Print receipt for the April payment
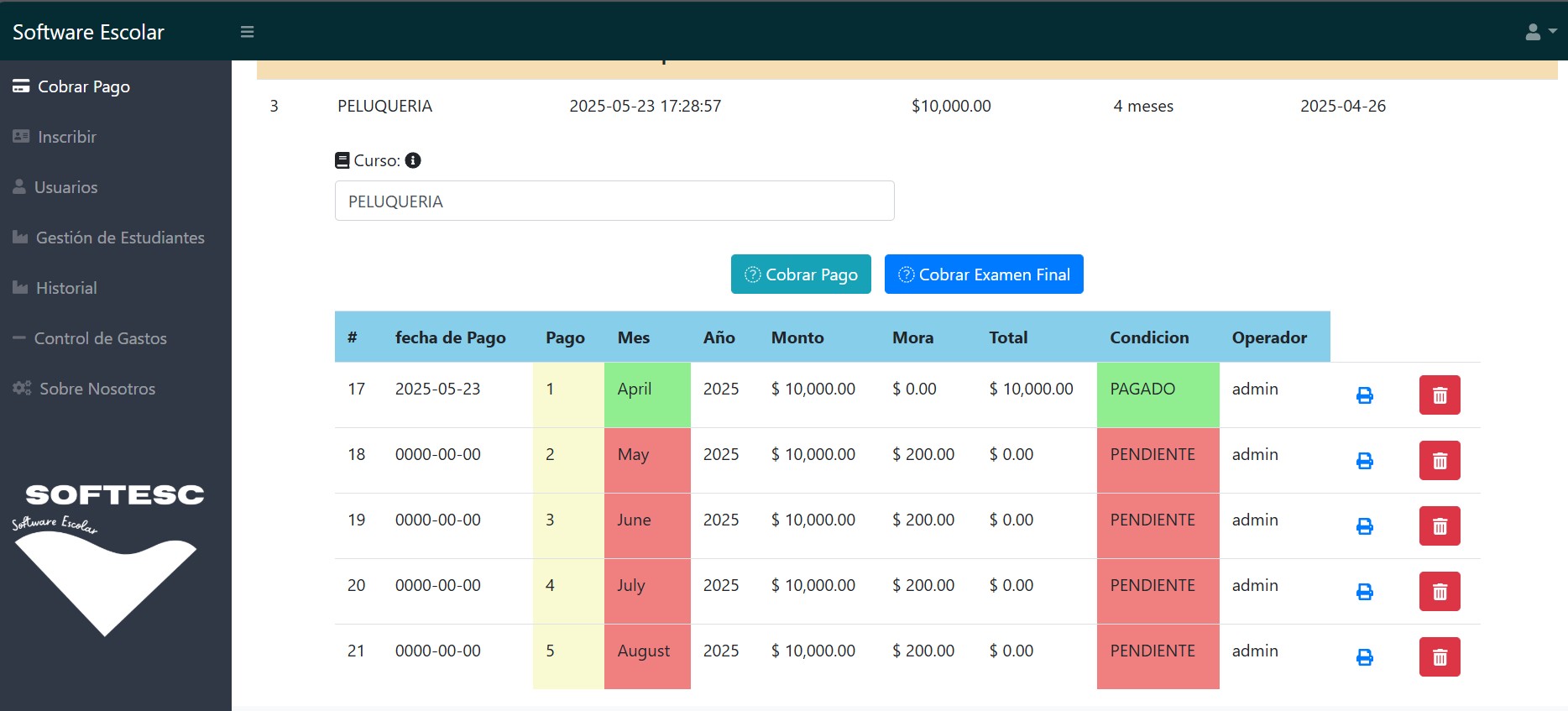 point(1364,395)
